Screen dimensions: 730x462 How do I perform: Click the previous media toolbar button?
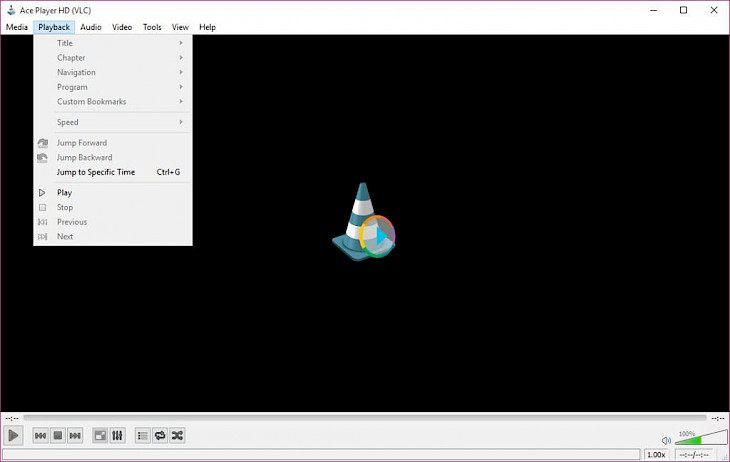[x=41, y=435]
